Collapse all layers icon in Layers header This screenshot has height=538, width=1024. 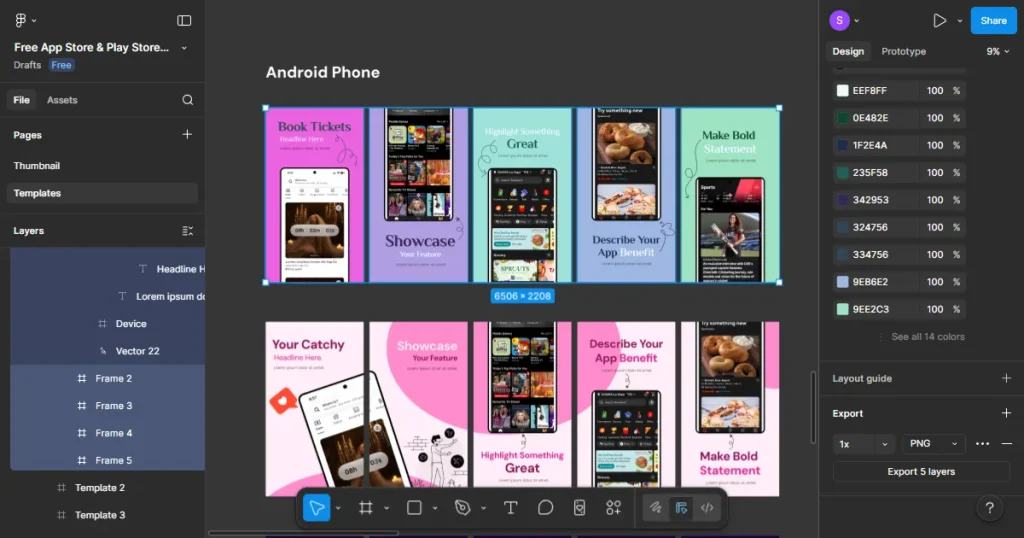click(187, 231)
